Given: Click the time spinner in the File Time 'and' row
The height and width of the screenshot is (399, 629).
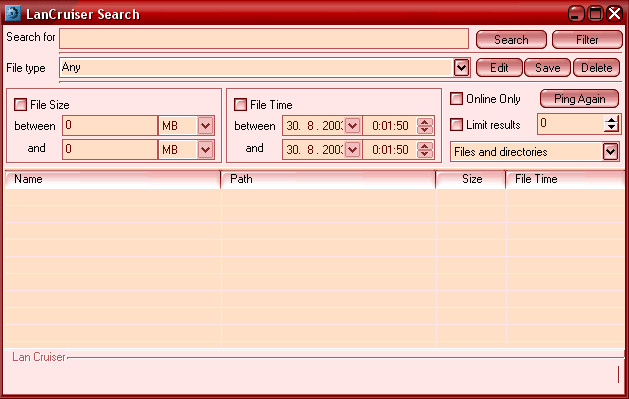Looking at the screenshot, I should tap(425, 150).
